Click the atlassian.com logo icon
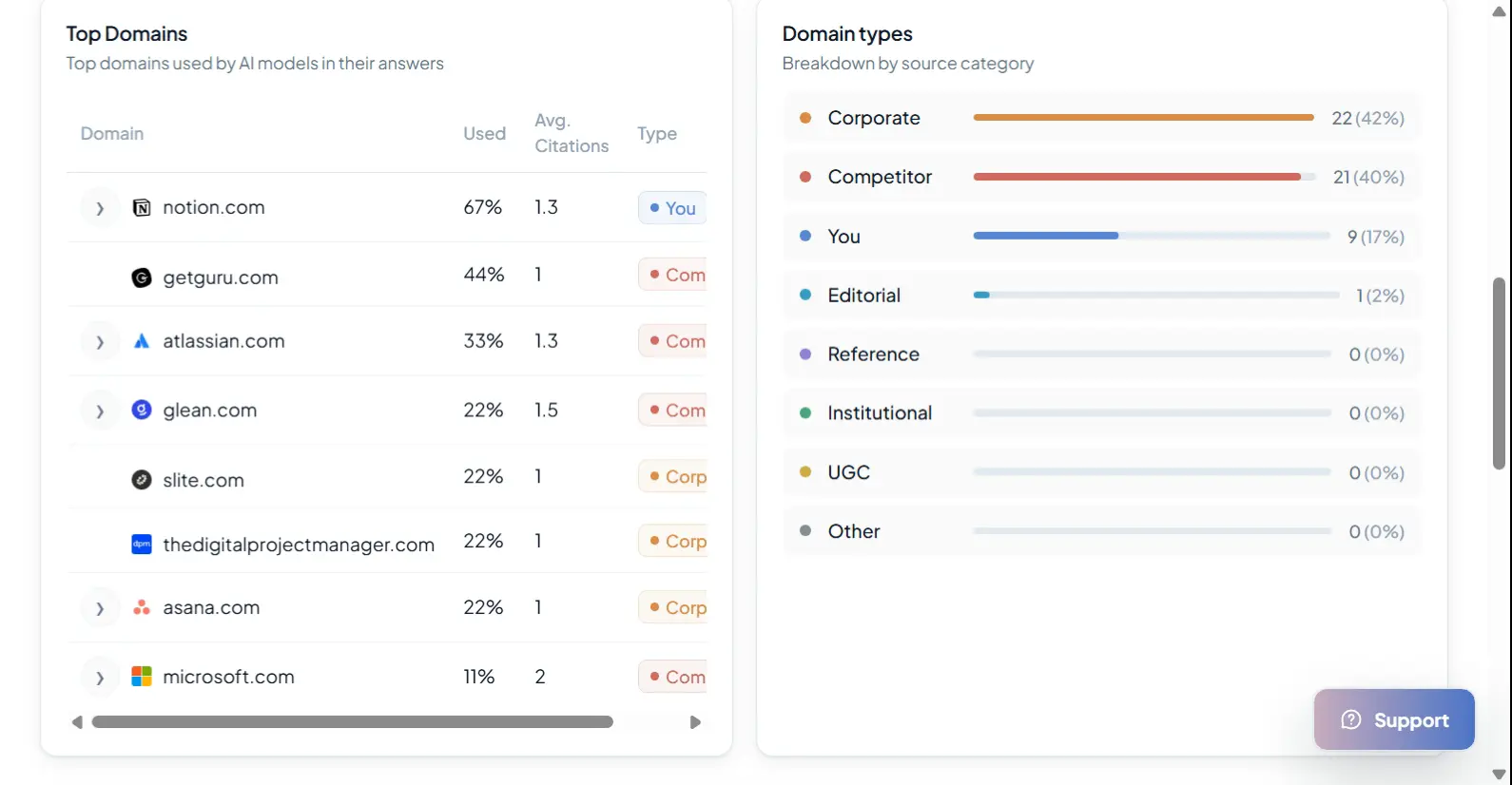The image size is (1512, 785). pyautogui.click(x=142, y=341)
